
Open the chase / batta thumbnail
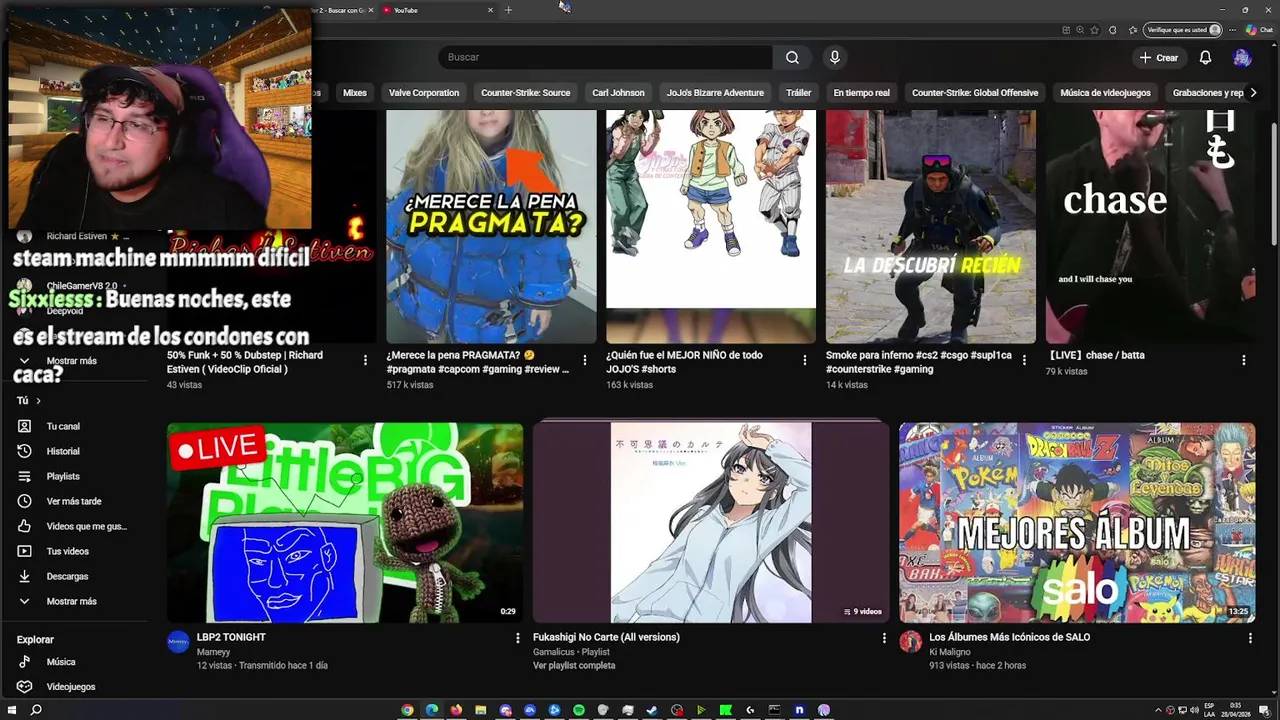click(x=1150, y=226)
